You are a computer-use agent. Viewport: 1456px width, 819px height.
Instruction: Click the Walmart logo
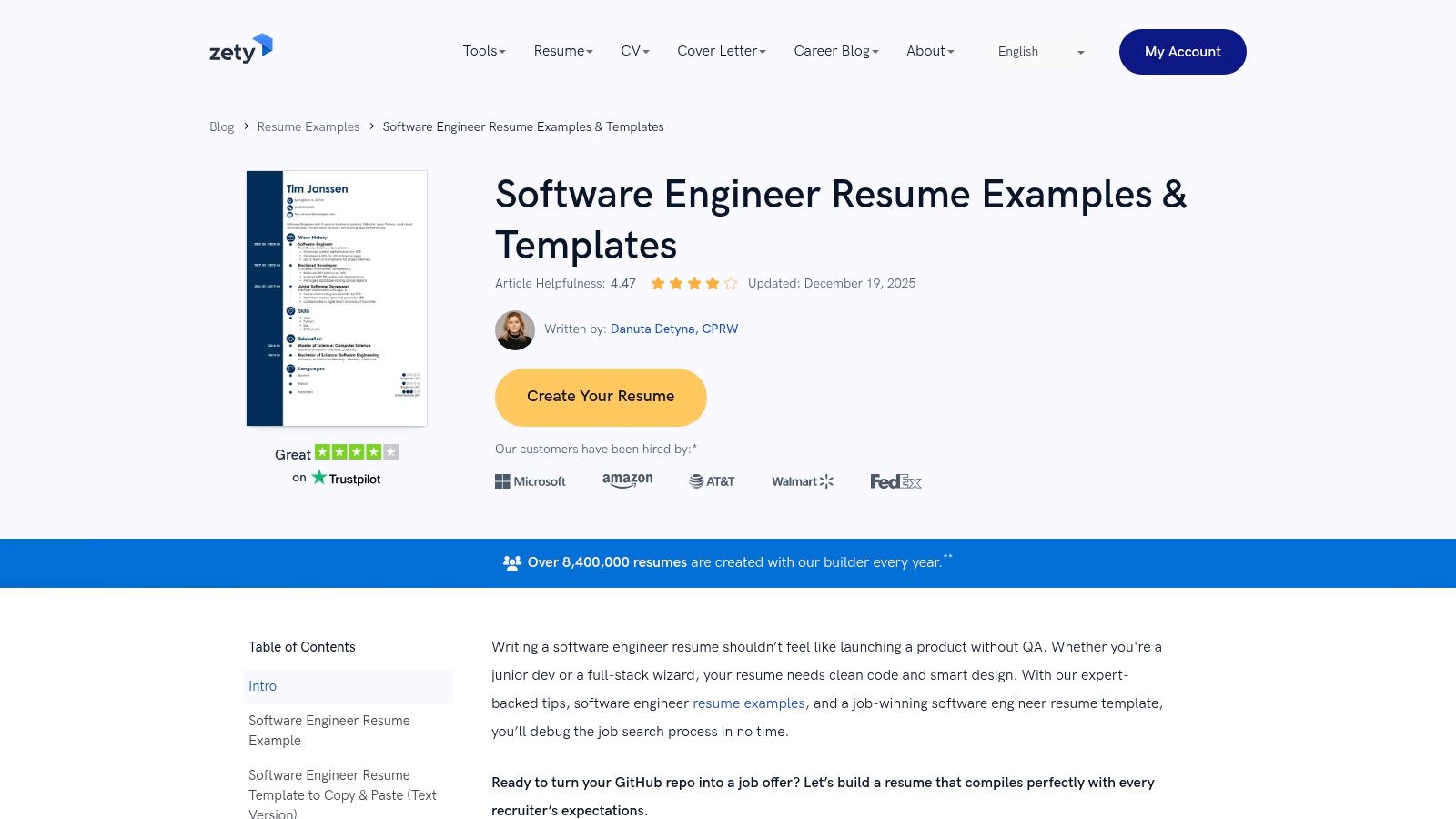coord(802,480)
